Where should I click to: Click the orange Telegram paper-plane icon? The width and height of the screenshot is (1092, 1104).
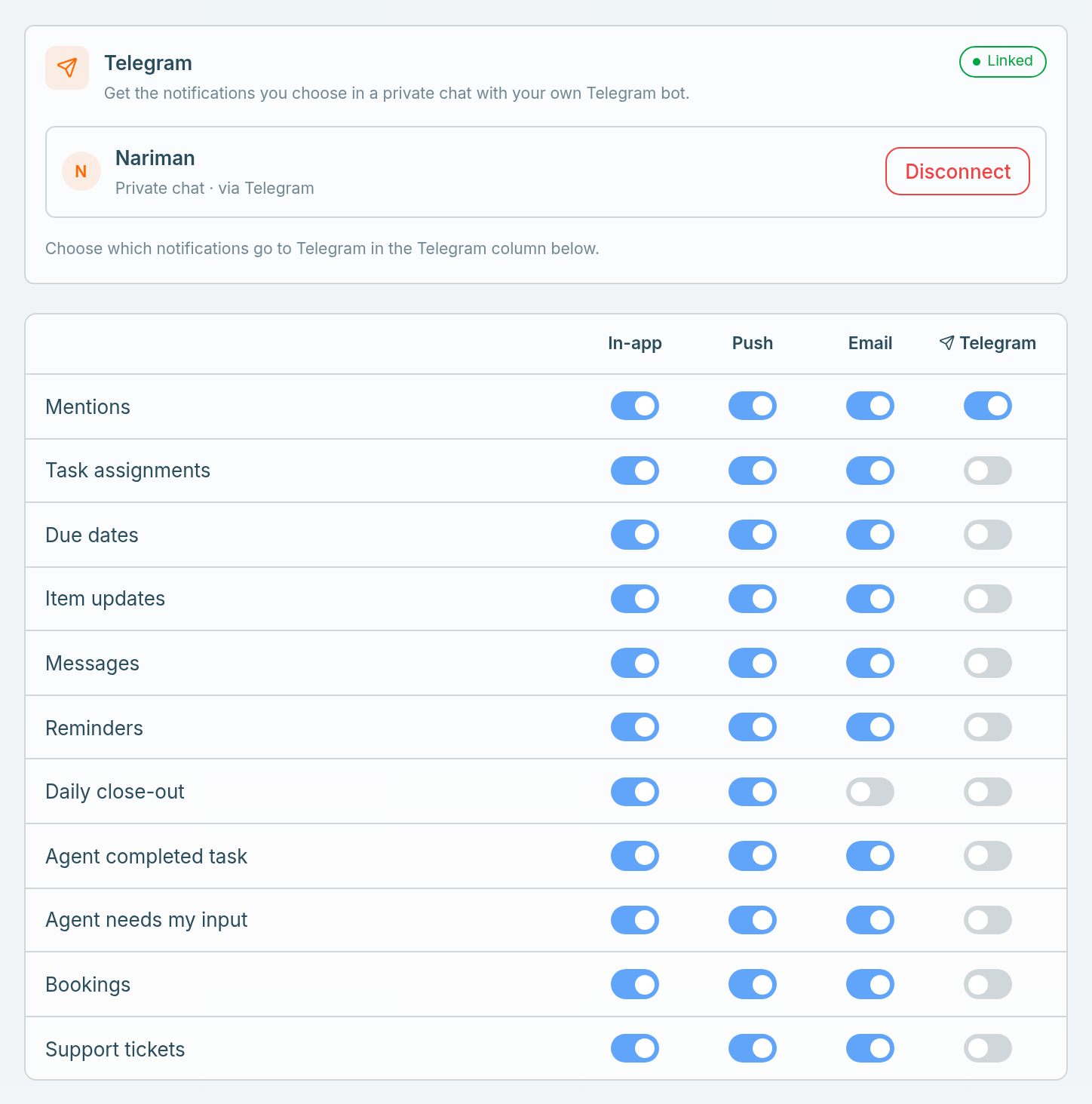[67, 68]
